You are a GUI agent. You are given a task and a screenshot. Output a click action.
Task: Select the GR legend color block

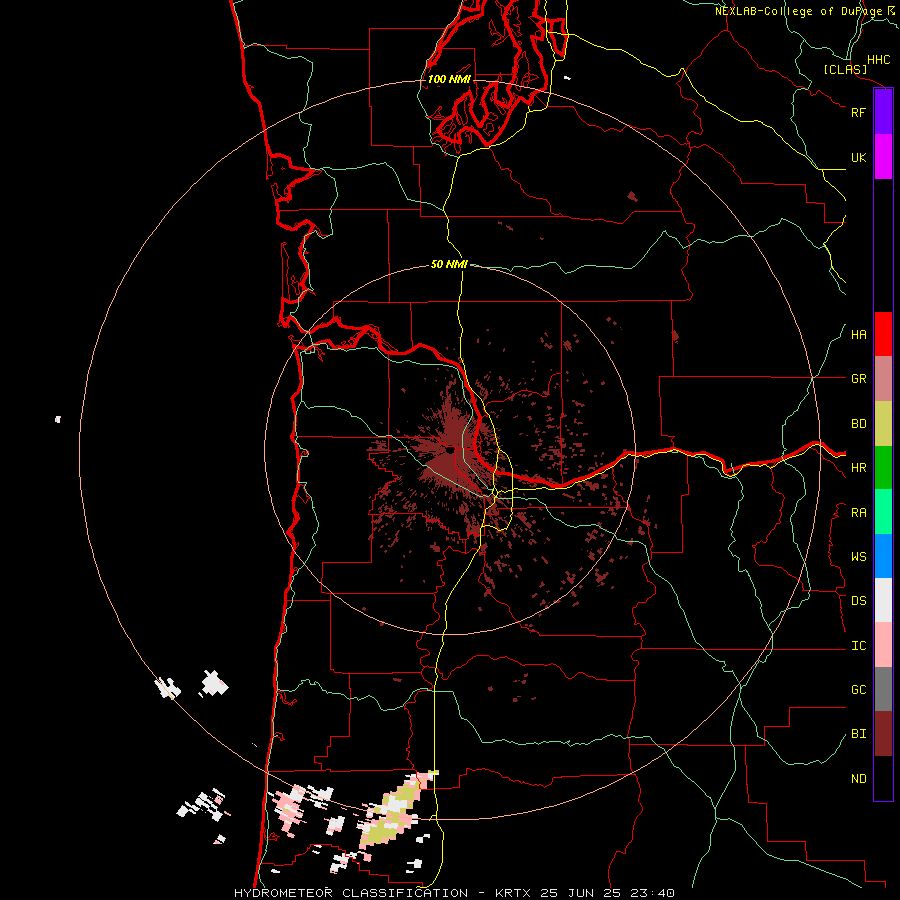pos(883,379)
